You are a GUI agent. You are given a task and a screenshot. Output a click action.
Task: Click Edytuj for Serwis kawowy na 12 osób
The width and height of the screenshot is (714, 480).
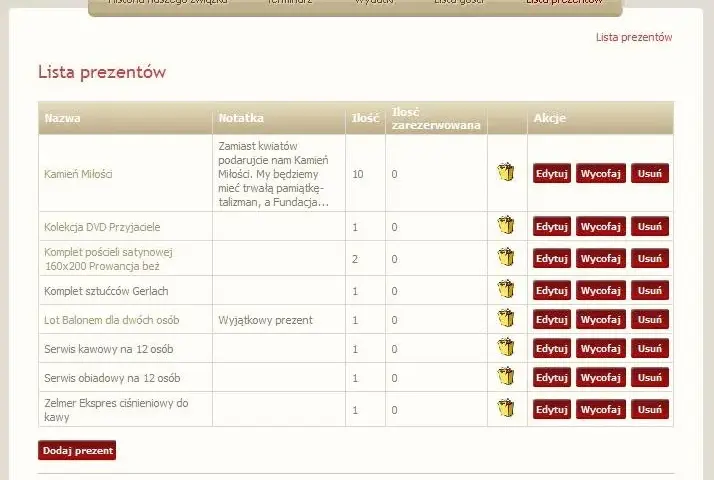pyautogui.click(x=551, y=348)
